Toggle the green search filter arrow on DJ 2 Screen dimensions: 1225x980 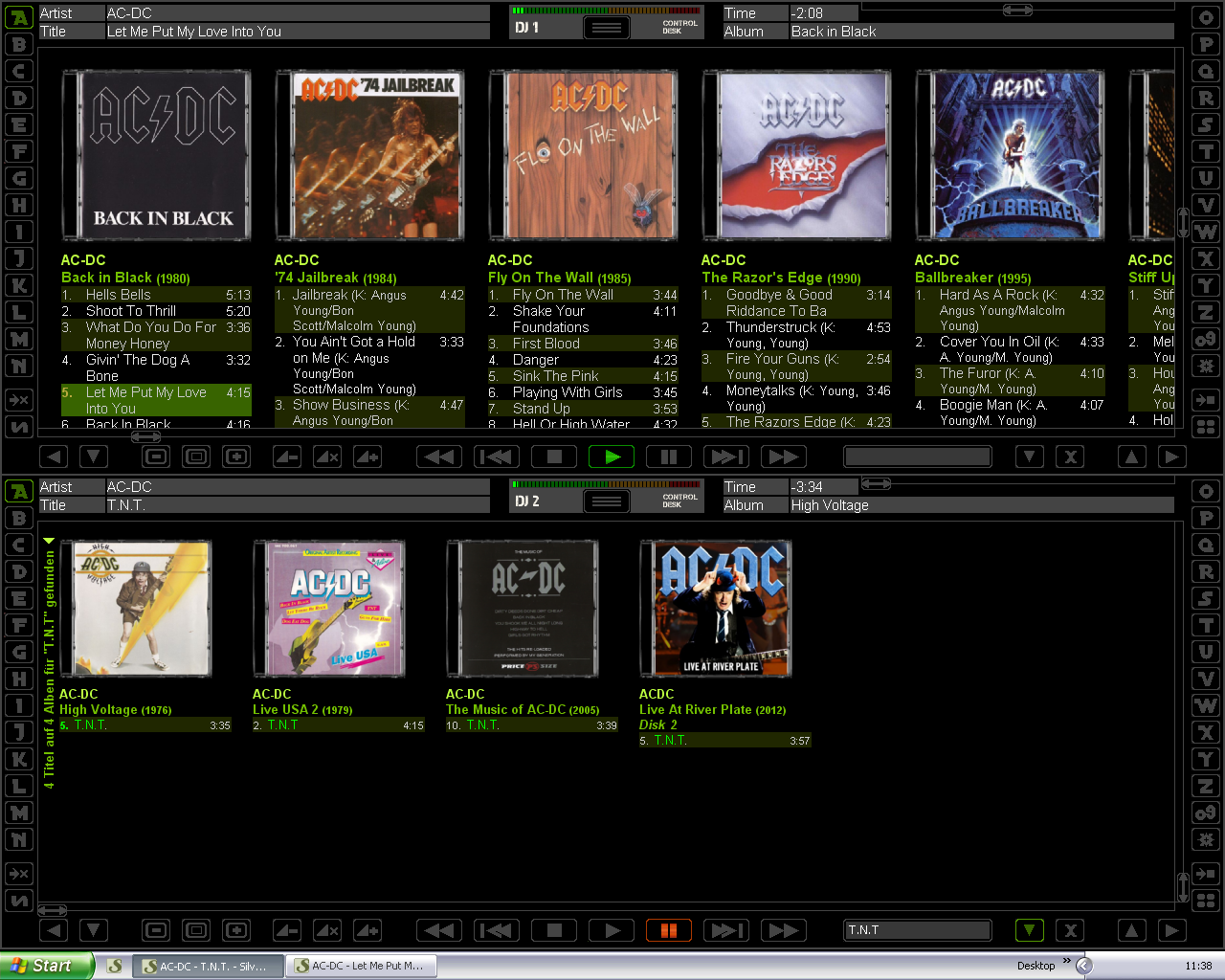(1029, 930)
